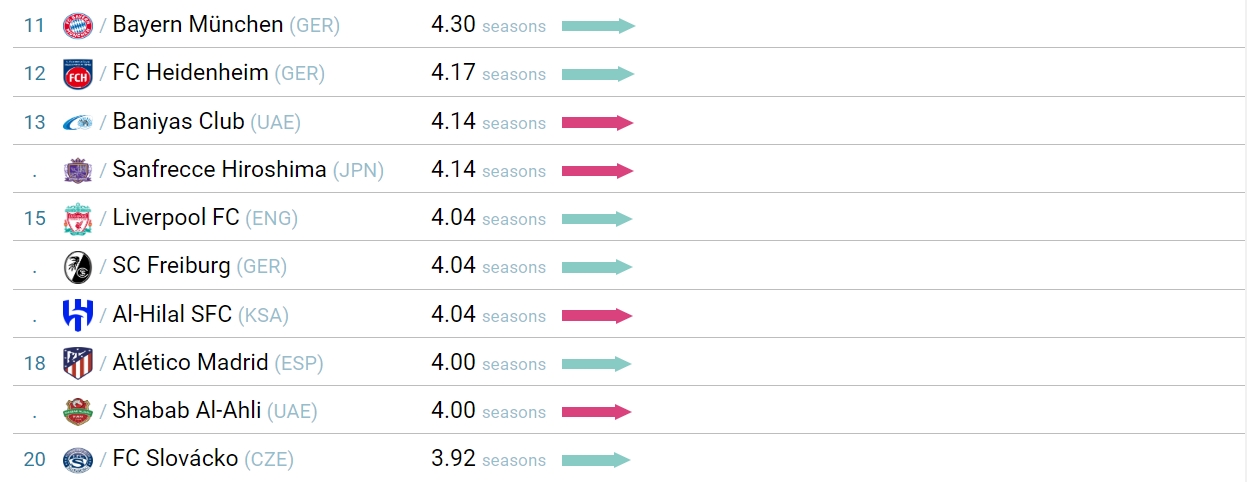Click the teal bar next to SC Freiburg
The image size is (1247, 482).
tap(597, 267)
